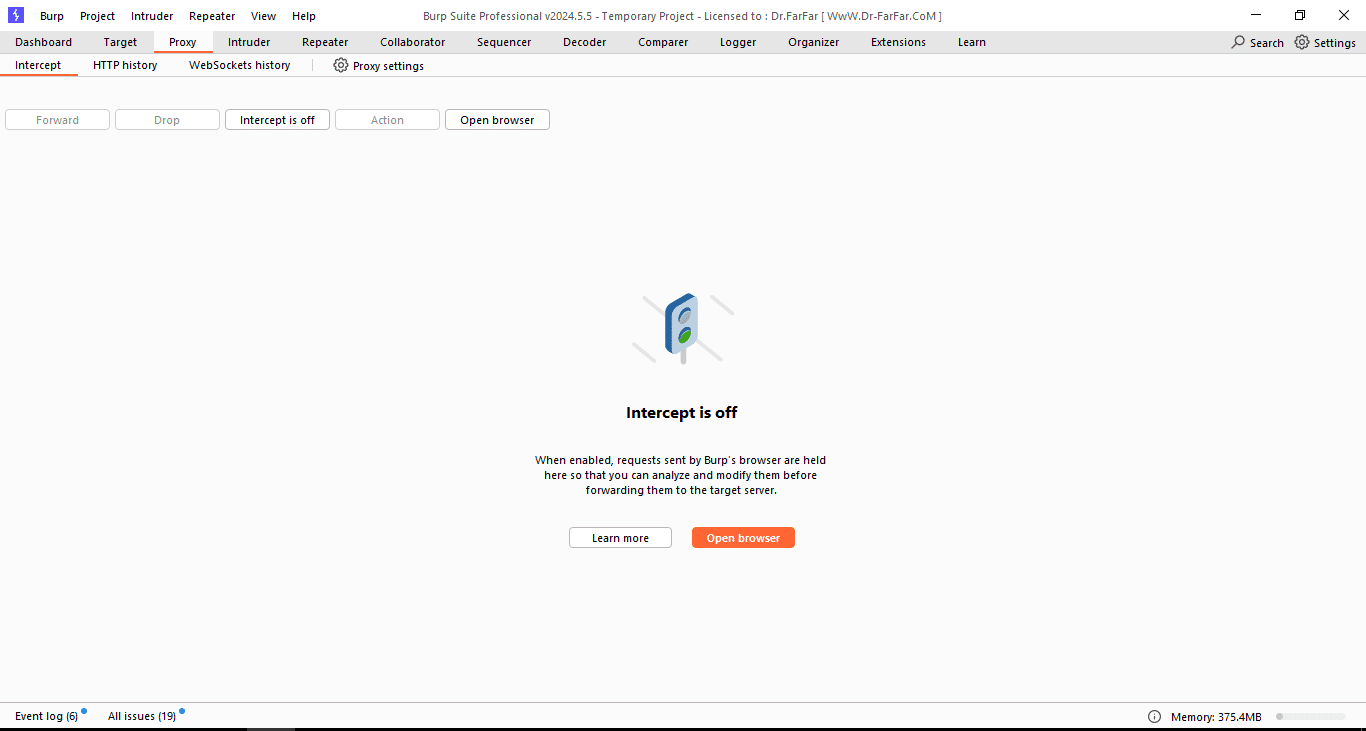Image resolution: width=1366 pixels, height=731 pixels.
Task: Select the Intercept sub-tab
Action: pos(38,65)
